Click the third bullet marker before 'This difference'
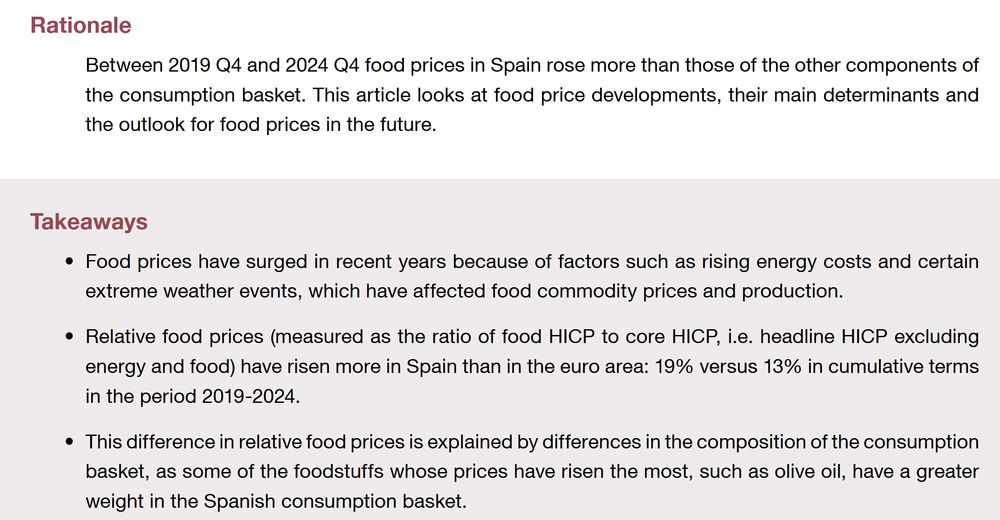 click(70, 442)
